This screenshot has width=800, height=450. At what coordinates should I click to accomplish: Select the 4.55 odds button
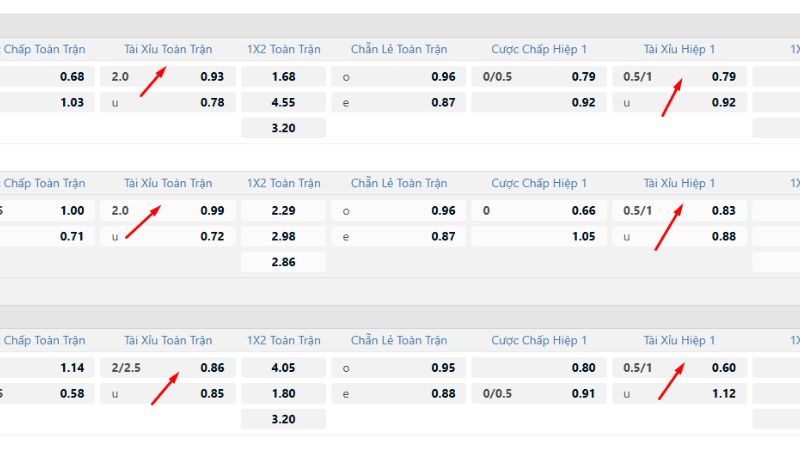(283, 102)
